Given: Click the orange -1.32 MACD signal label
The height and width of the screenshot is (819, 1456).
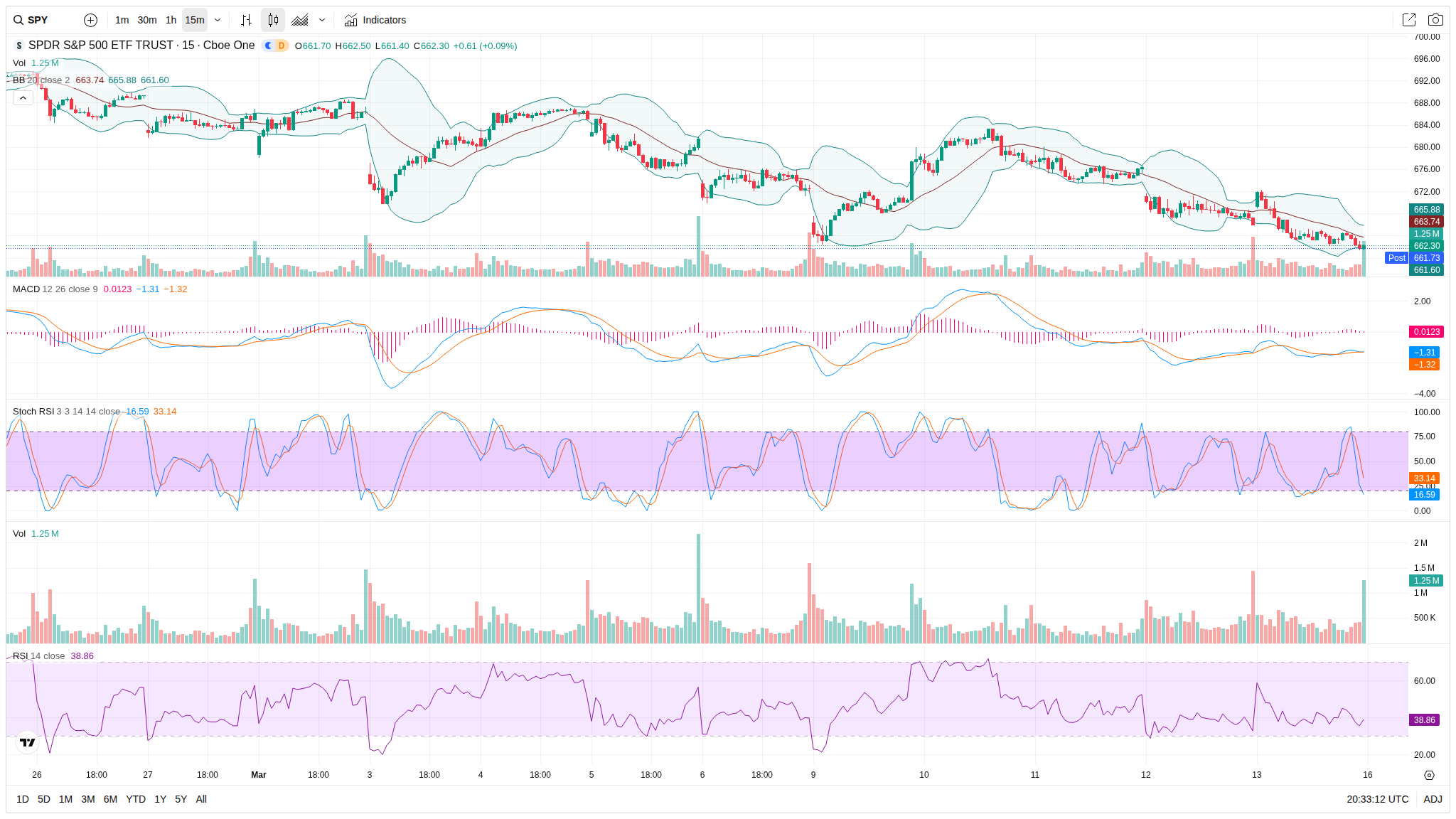Looking at the screenshot, I should pyautogui.click(x=1425, y=365).
